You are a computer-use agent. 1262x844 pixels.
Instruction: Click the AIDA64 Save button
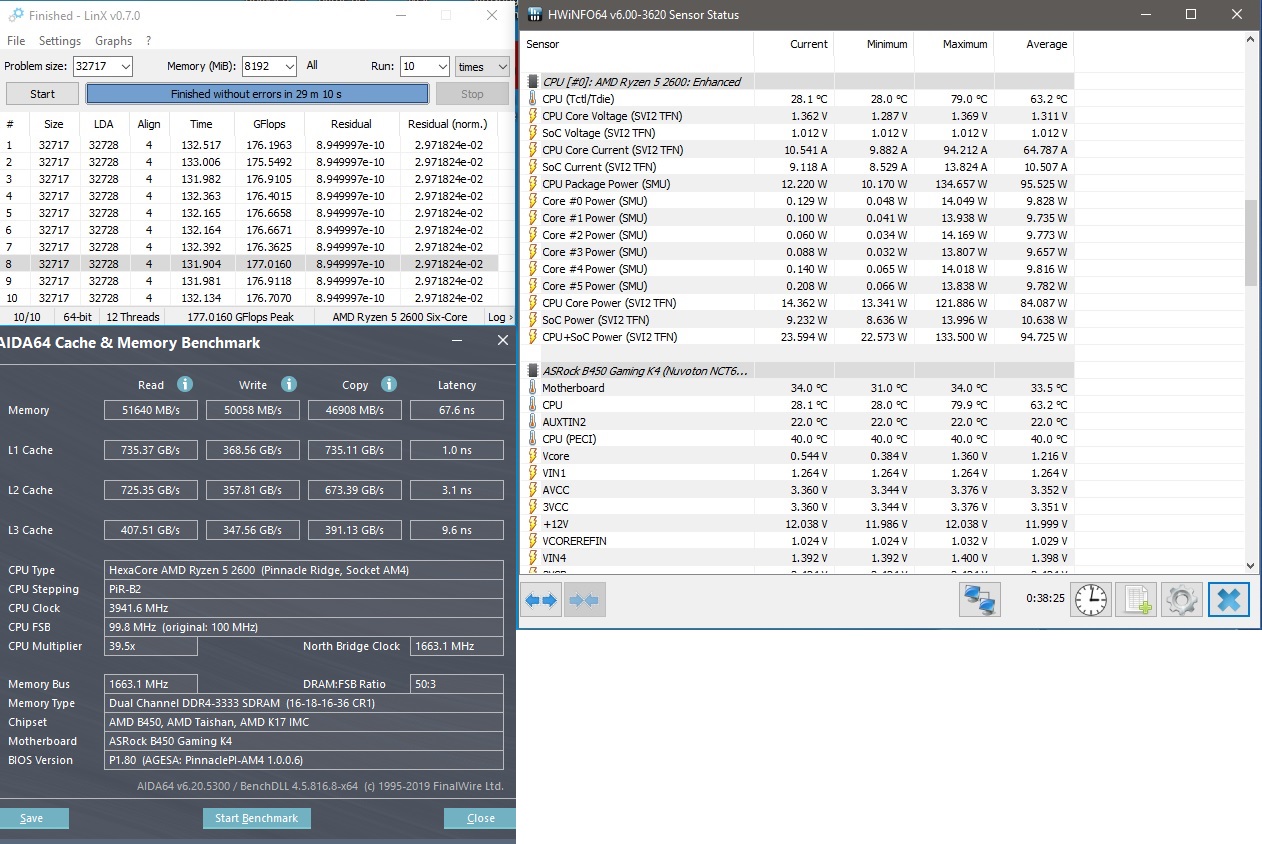click(x=32, y=818)
